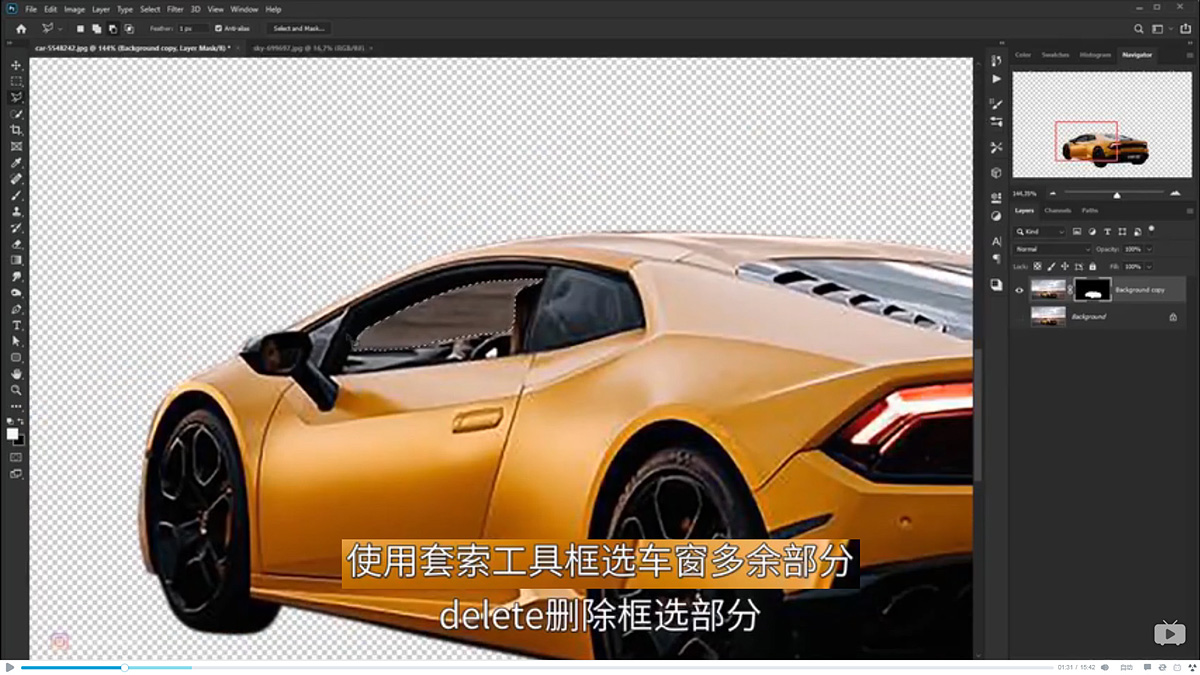Filter for type layers in the Layers panel
The width and height of the screenshot is (1200, 675).
1107,232
